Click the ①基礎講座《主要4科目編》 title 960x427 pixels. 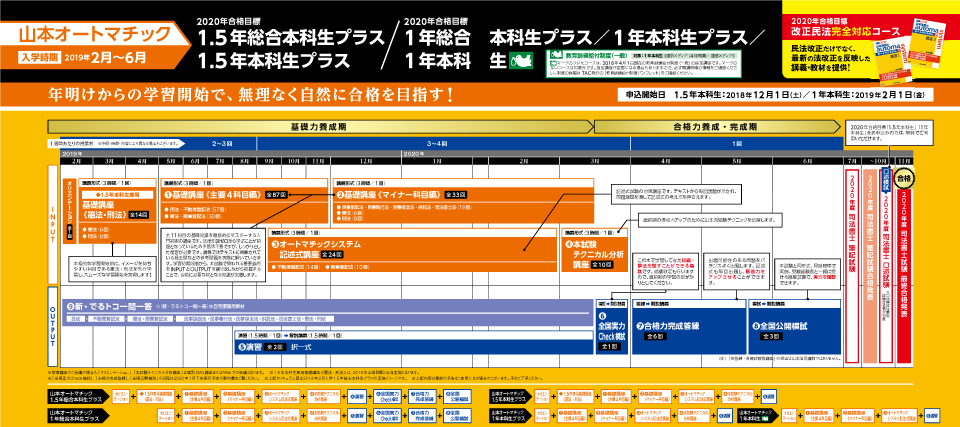click(213, 194)
